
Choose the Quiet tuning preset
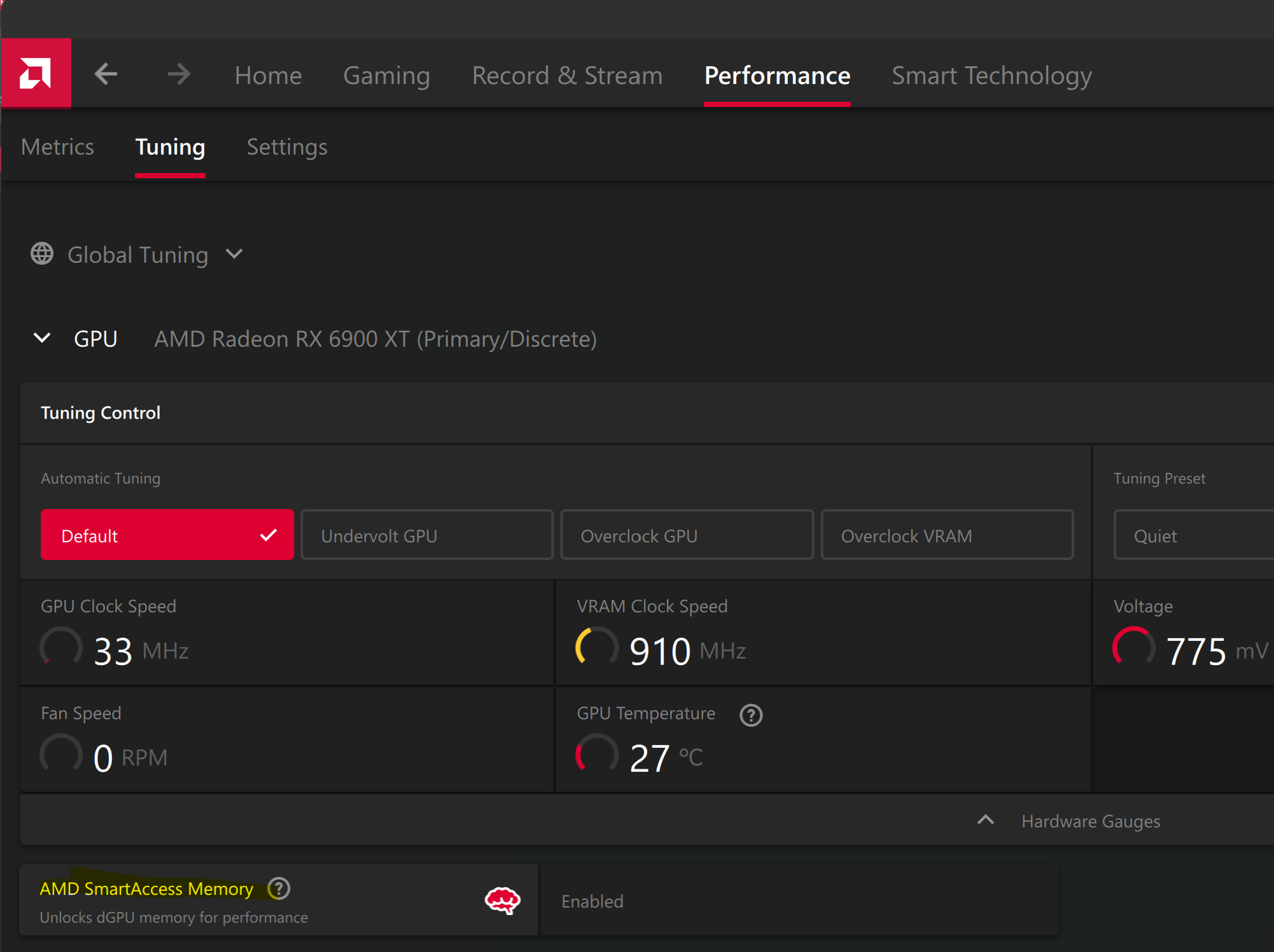click(1190, 535)
